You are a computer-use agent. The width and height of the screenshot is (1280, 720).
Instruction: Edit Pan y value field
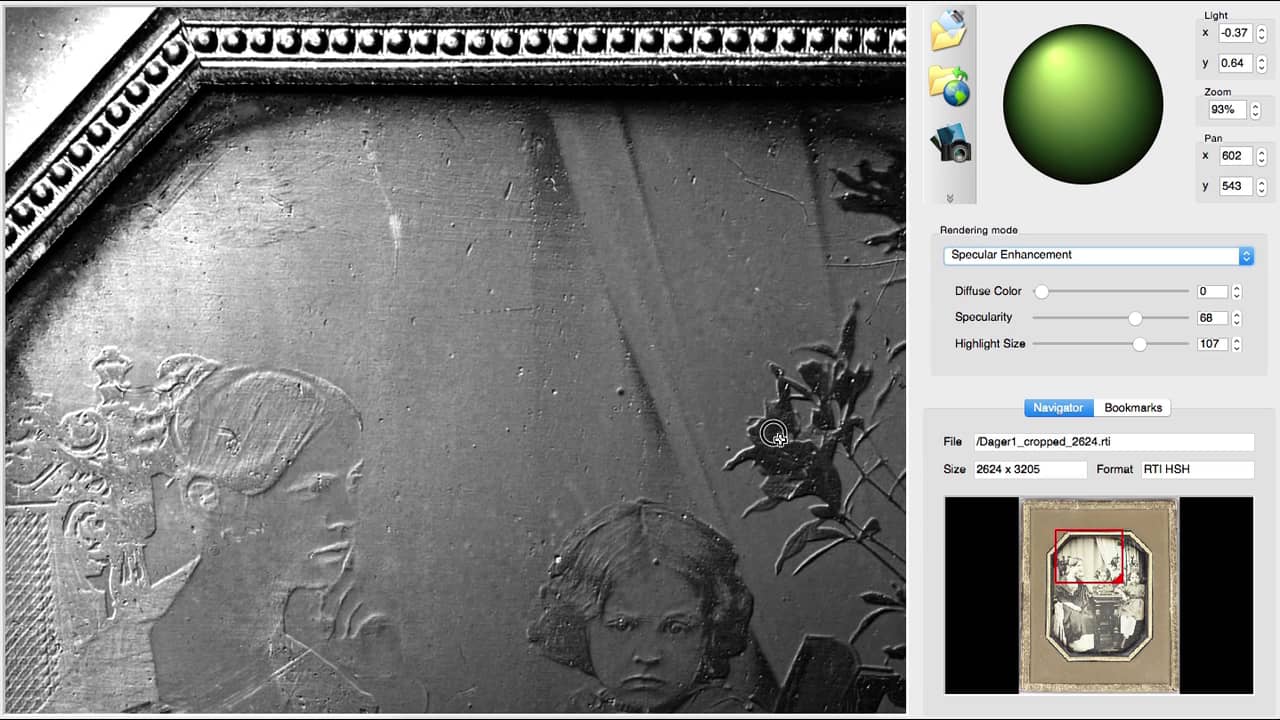pyautogui.click(x=1236, y=186)
